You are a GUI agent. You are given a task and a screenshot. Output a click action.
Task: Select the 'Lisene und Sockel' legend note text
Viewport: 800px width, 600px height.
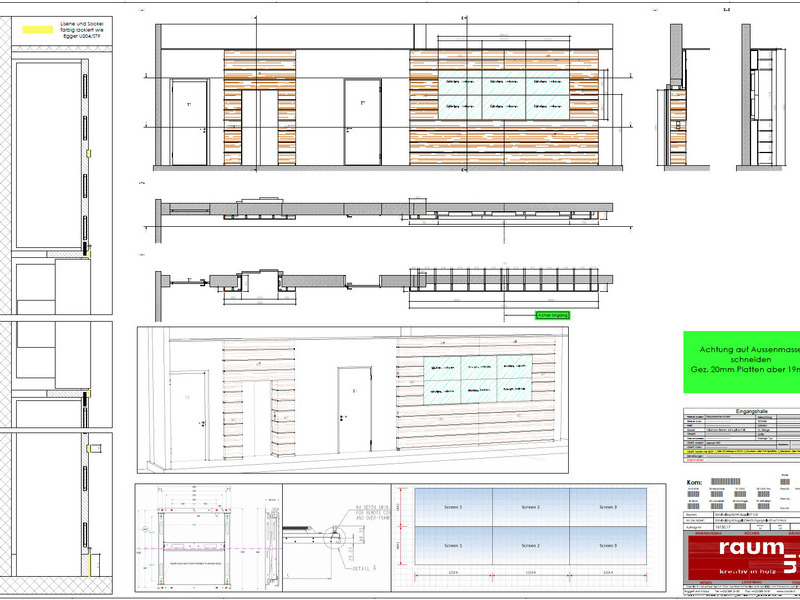(x=81, y=30)
